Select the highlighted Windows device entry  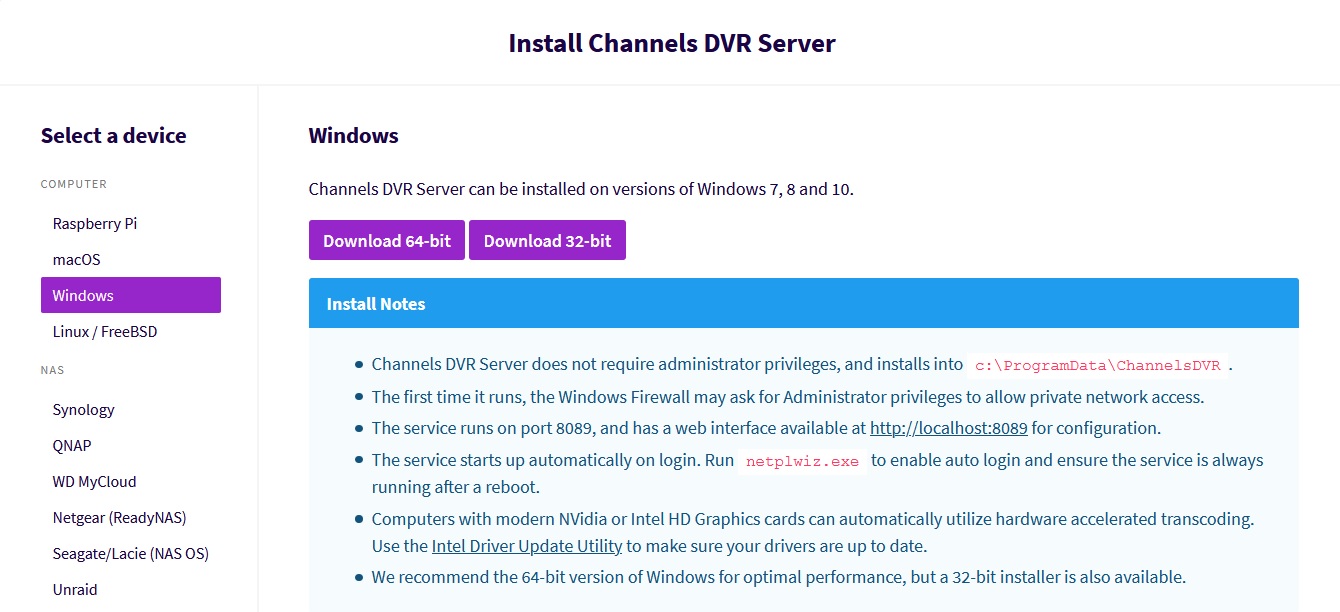click(x=130, y=296)
